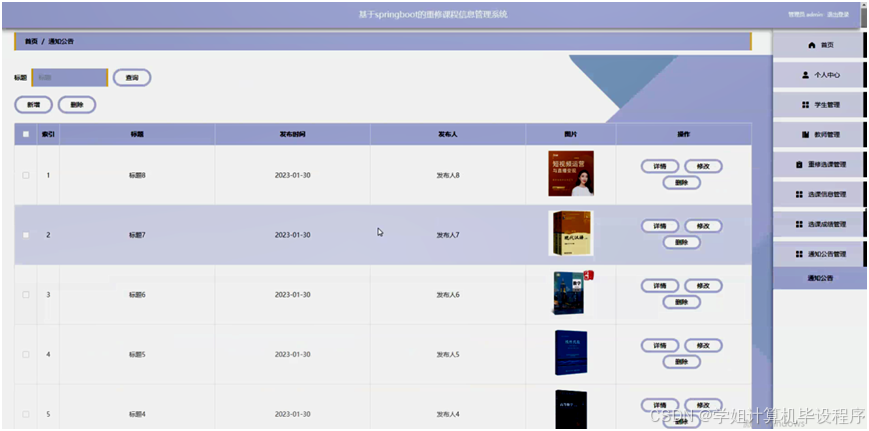Click 修改 for row 标题5
The image size is (869, 431).
click(x=703, y=346)
